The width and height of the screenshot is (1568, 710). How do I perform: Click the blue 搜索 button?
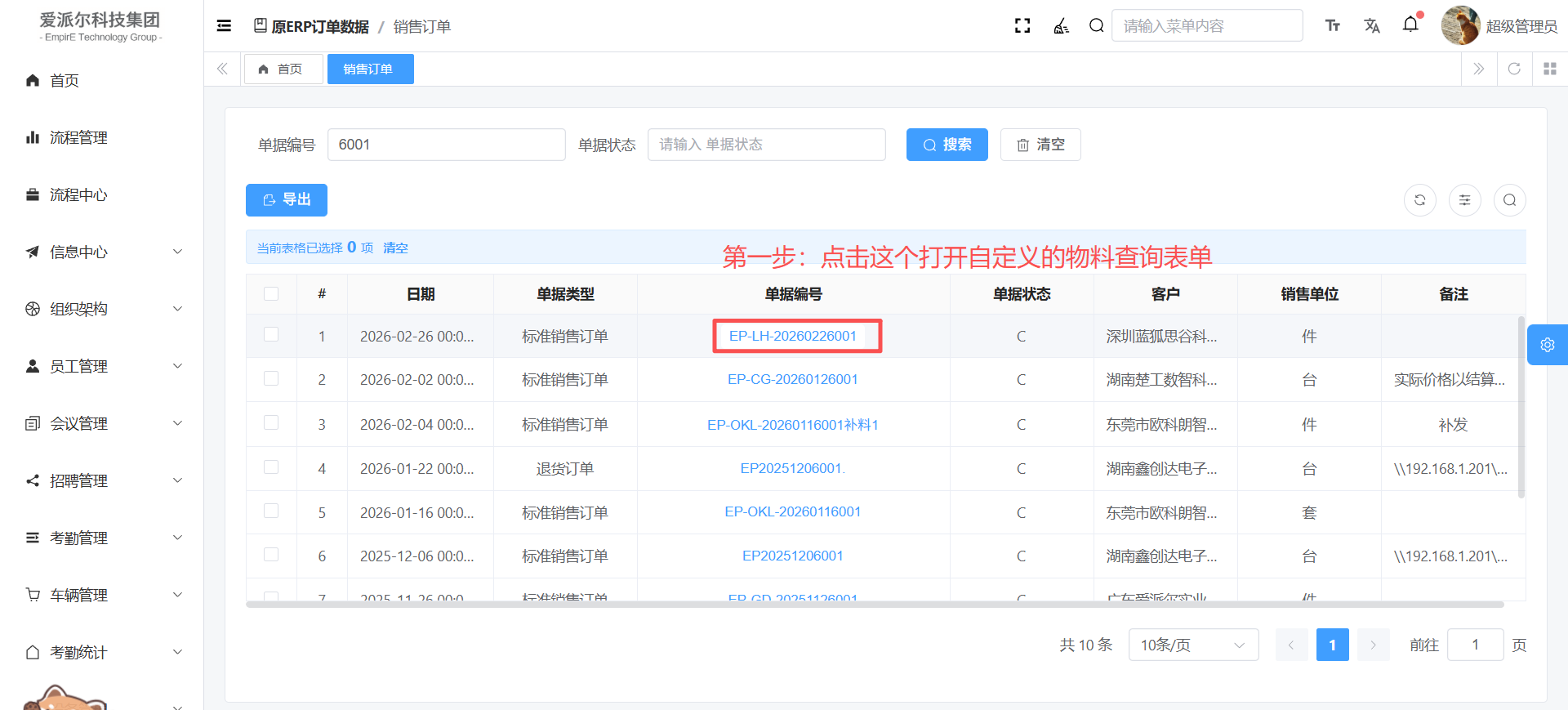[x=947, y=145]
